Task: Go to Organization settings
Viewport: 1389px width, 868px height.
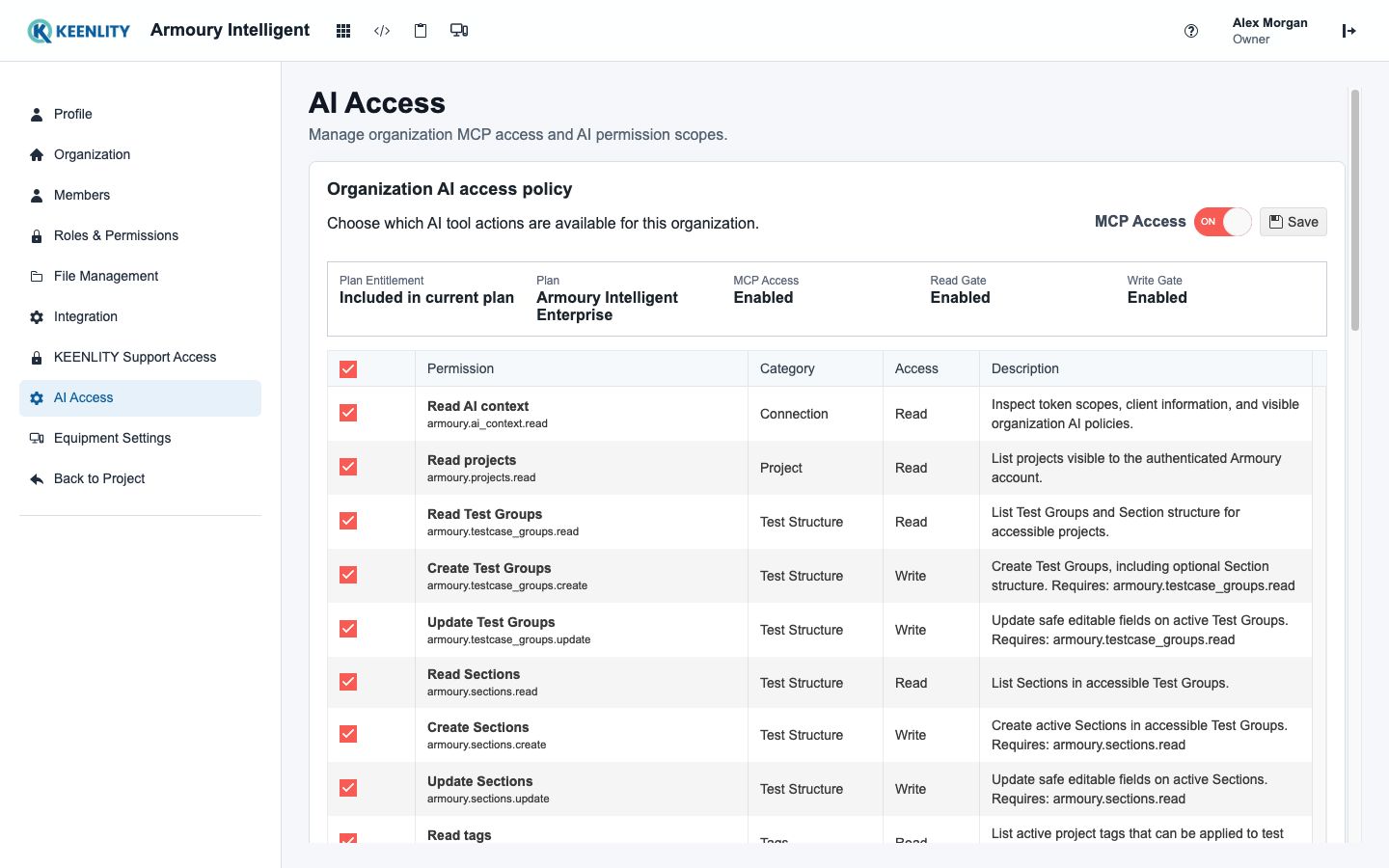Action: [x=140, y=154]
